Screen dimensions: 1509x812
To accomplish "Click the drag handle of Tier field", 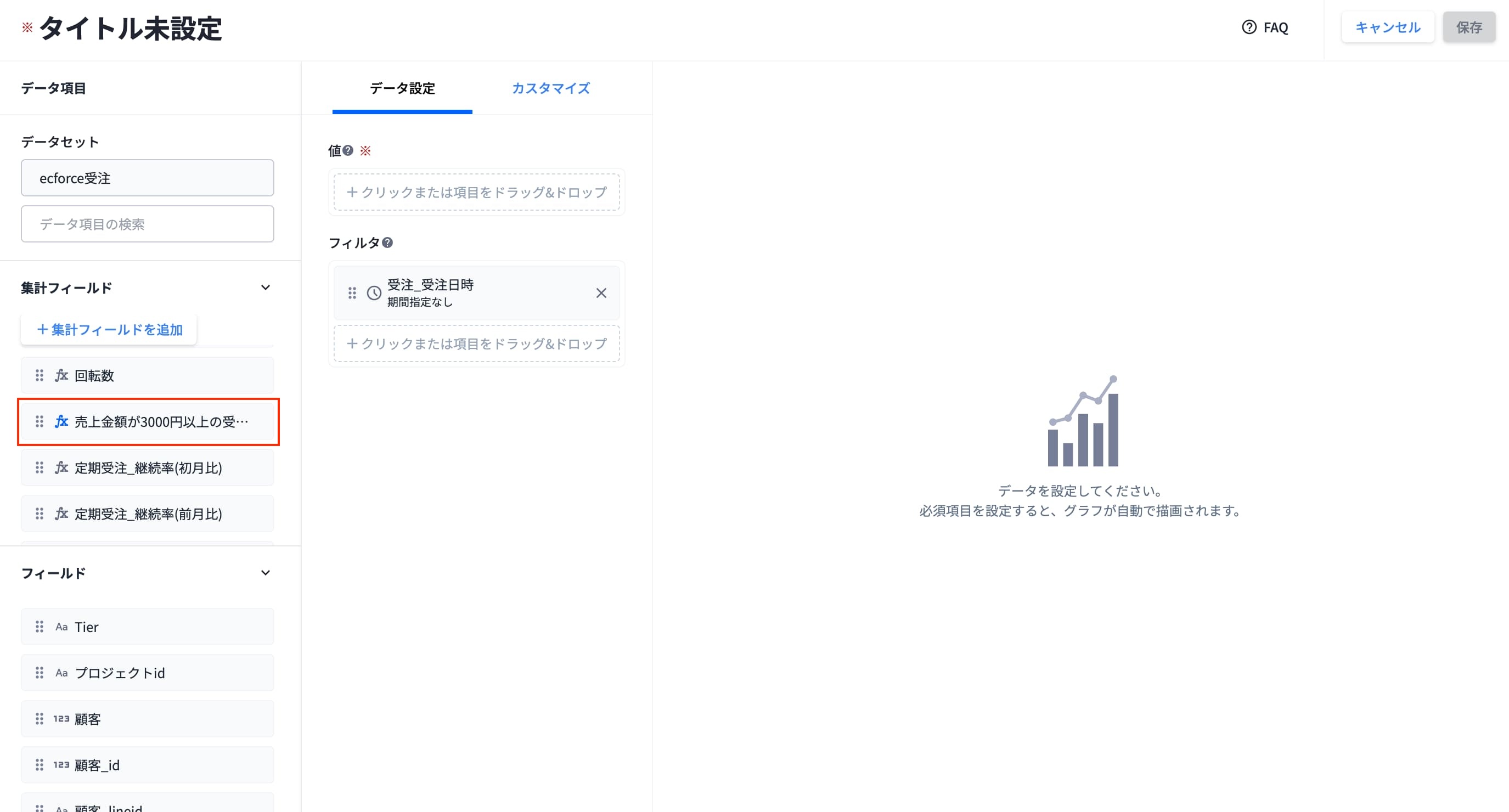I will pyautogui.click(x=40, y=627).
